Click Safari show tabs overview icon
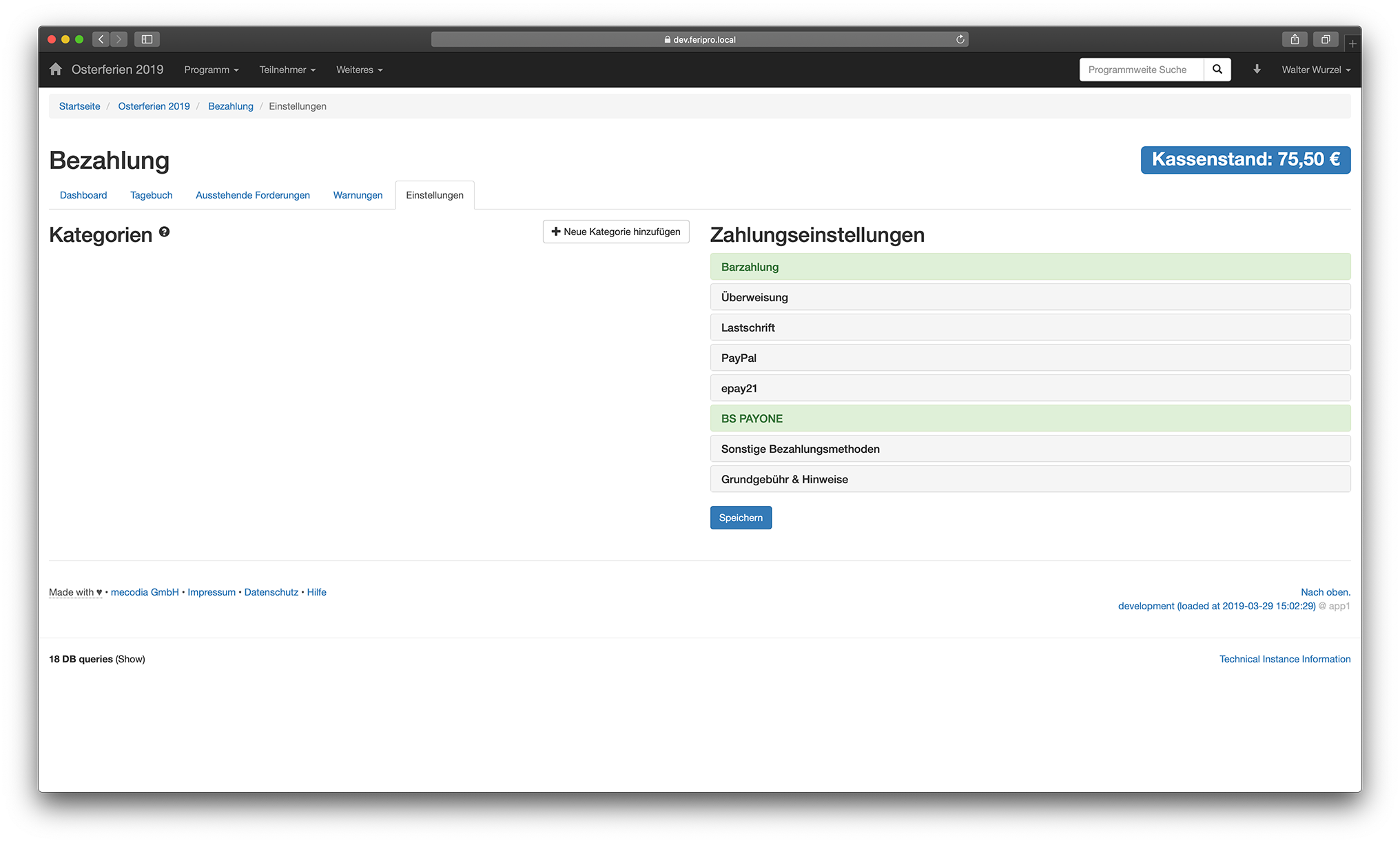Image resolution: width=1400 pixels, height=843 pixels. [1325, 39]
